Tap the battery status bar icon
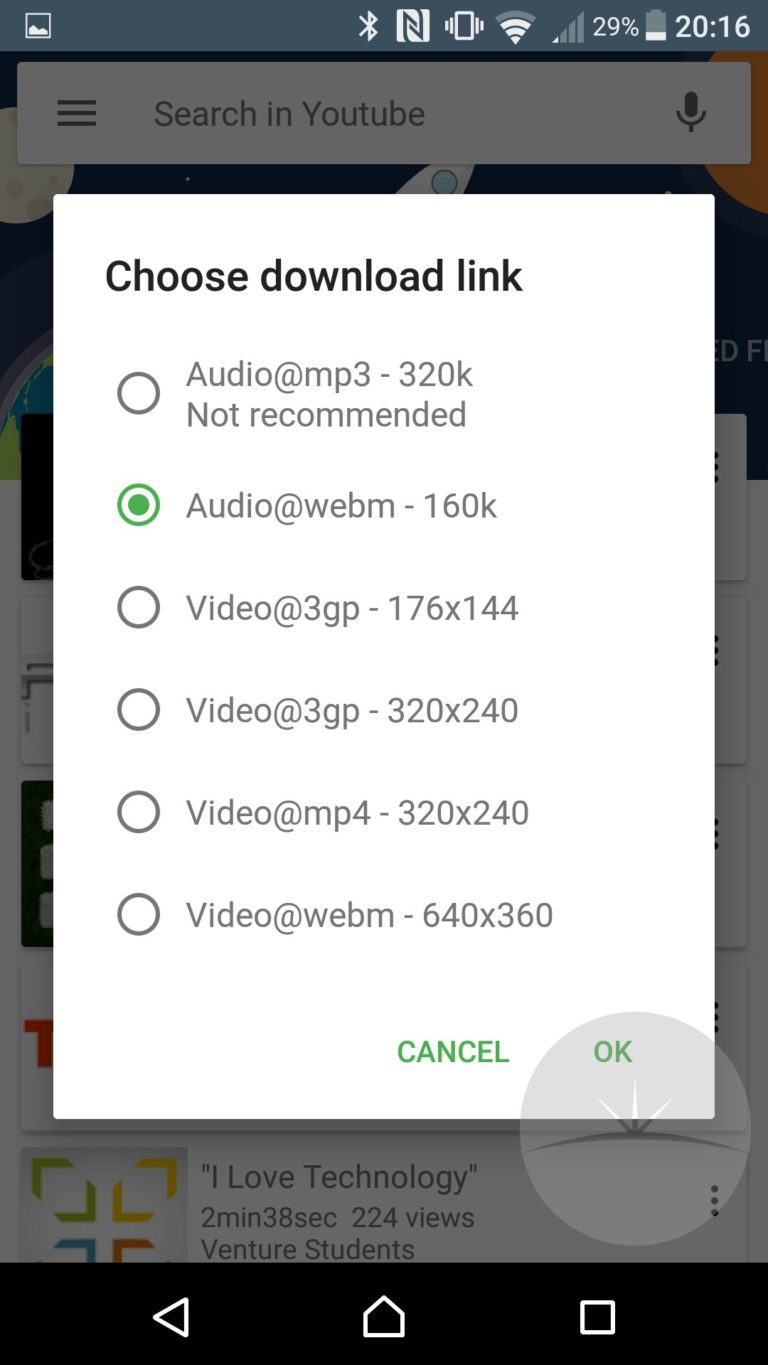Viewport: 768px width, 1365px height. [656, 26]
